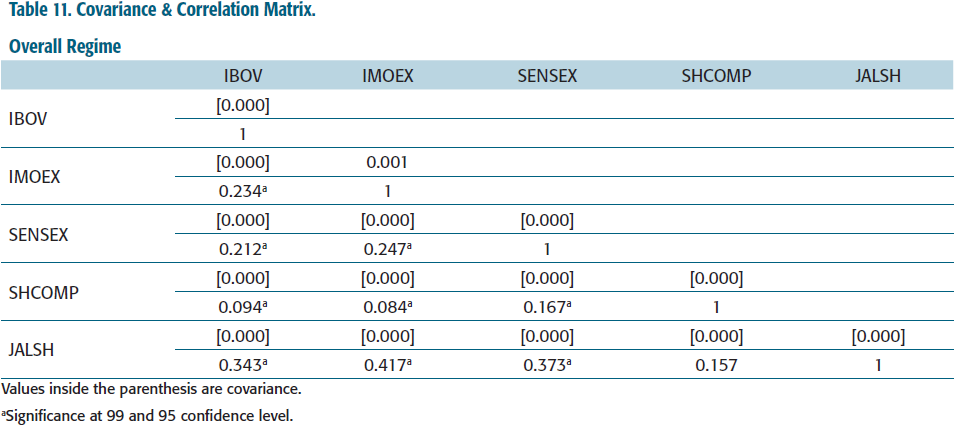Click the 0.373 correlation cell
Viewport: 954px width, 425px height.
click(x=547, y=365)
